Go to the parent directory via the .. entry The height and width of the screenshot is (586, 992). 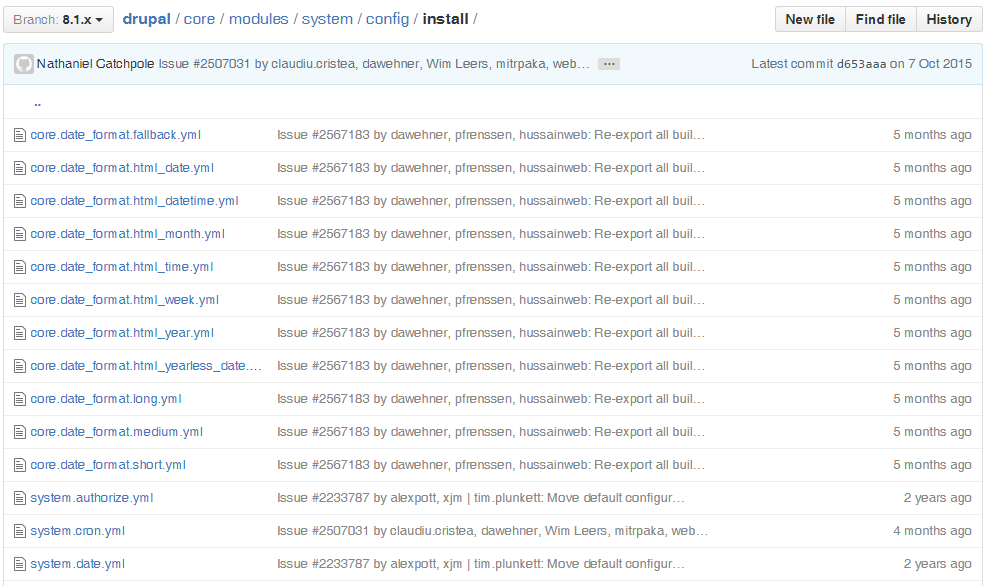[x=37, y=101]
